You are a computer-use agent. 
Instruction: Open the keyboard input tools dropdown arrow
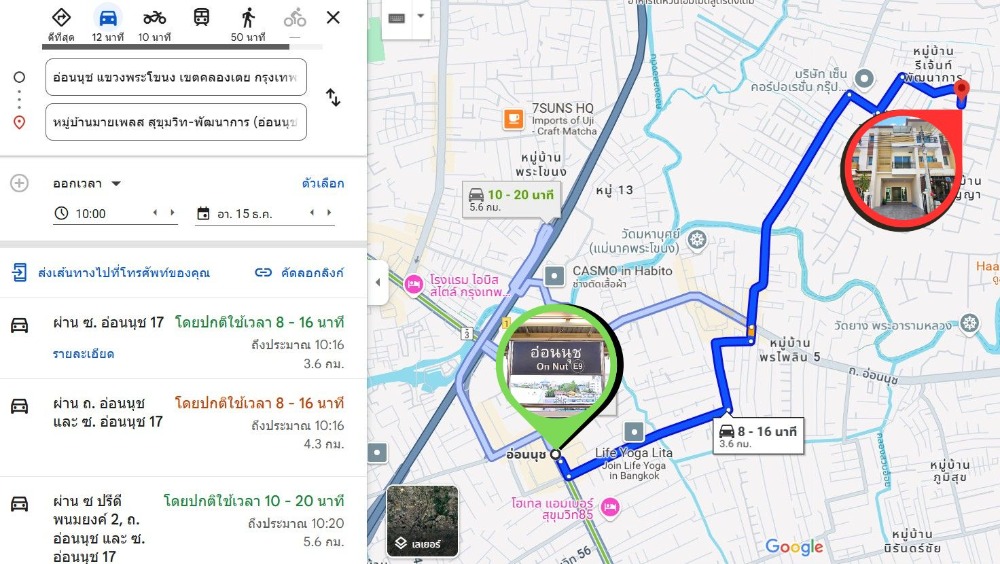[421, 16]
